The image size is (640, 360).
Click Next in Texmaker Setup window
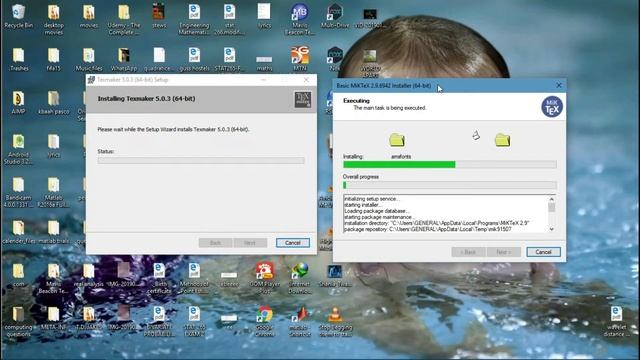pyautogui.click(x=250, y=243)
